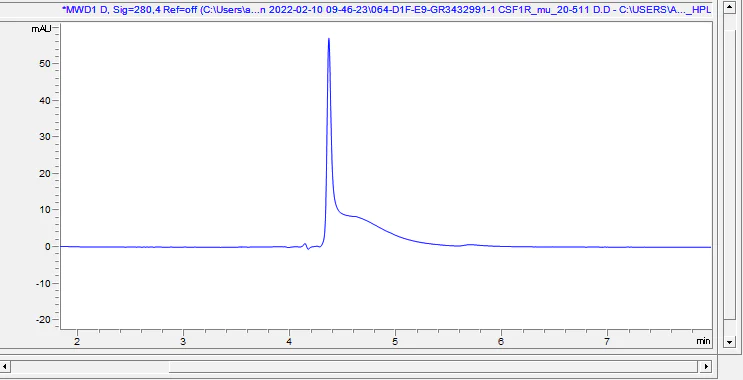Click the MWD1 D signal title text
The height and width of the screenshot is (380, 743).
tap(386, 9)
